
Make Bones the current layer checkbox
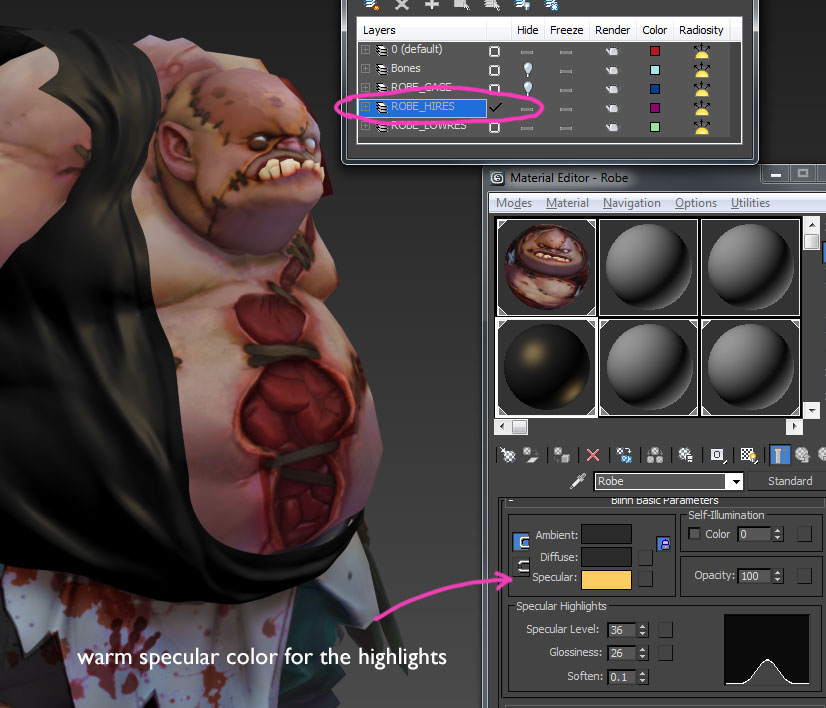coord(494,70)
